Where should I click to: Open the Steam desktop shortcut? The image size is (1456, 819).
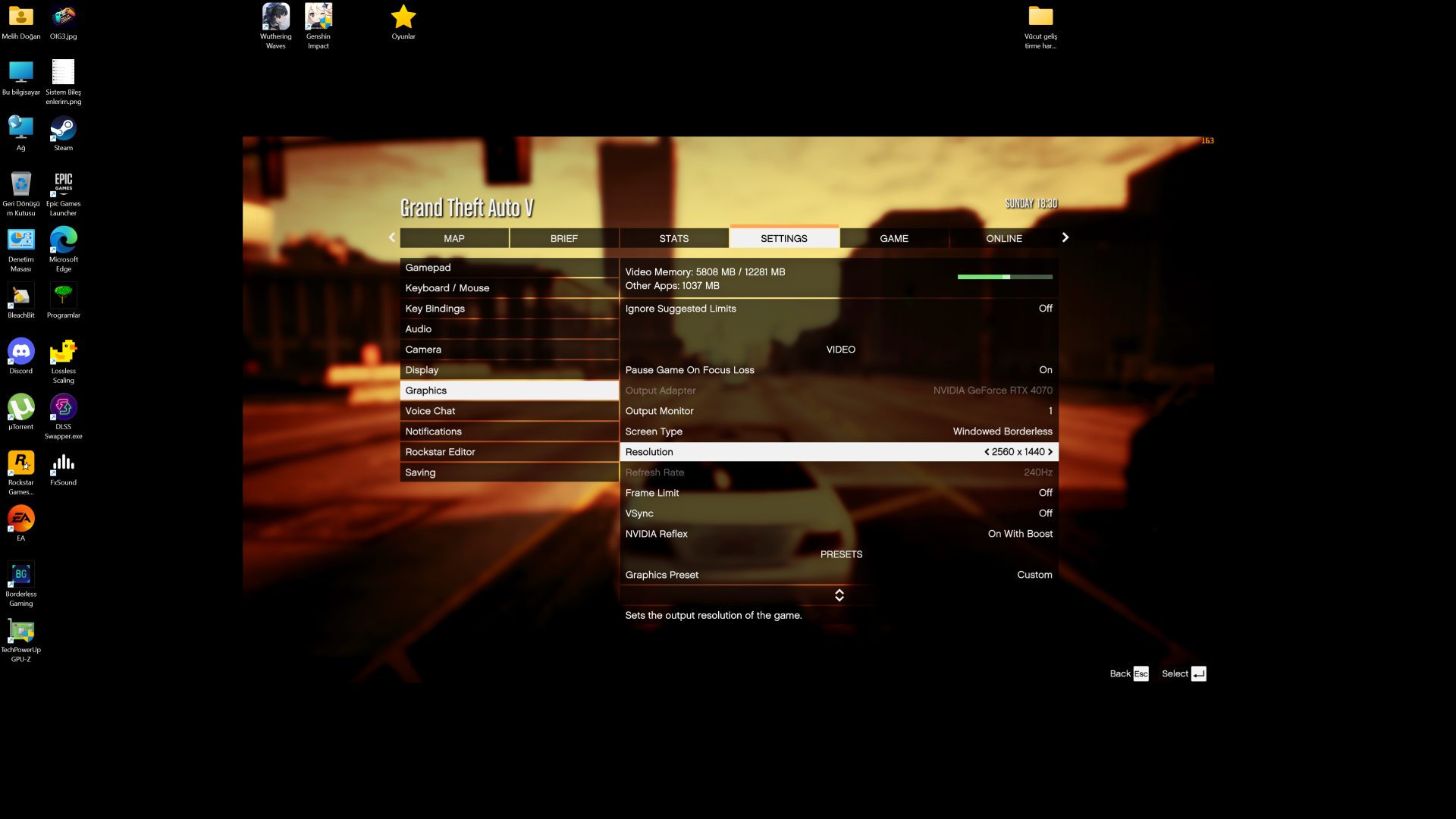(63, 130)
